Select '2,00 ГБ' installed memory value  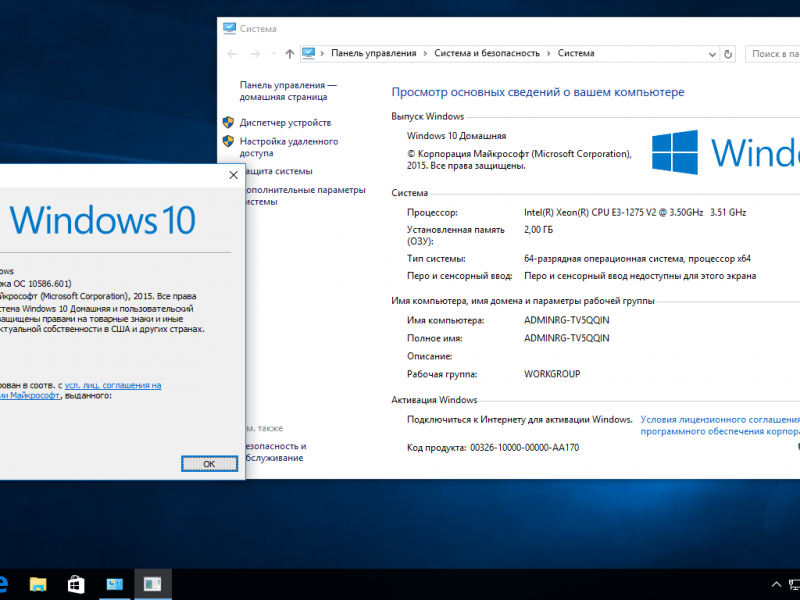click(538, 230)
